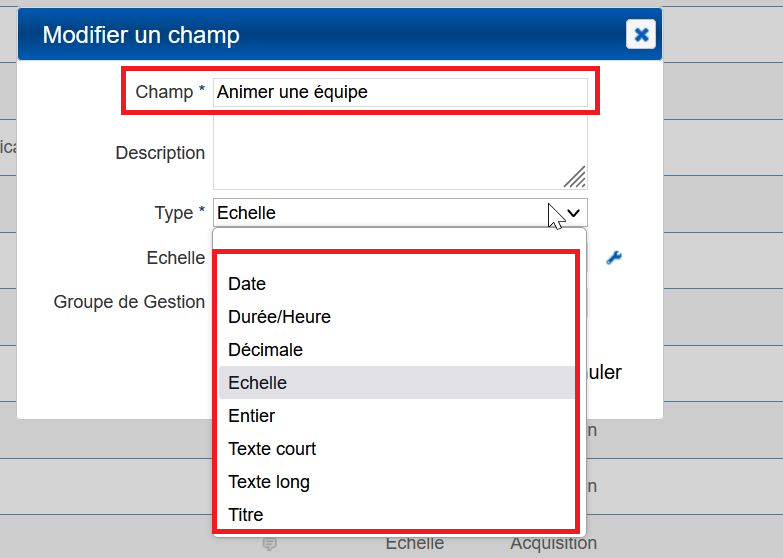The image size is (783, 558).
Task: Grab the Description box resize handle
Action: [574, 177]
